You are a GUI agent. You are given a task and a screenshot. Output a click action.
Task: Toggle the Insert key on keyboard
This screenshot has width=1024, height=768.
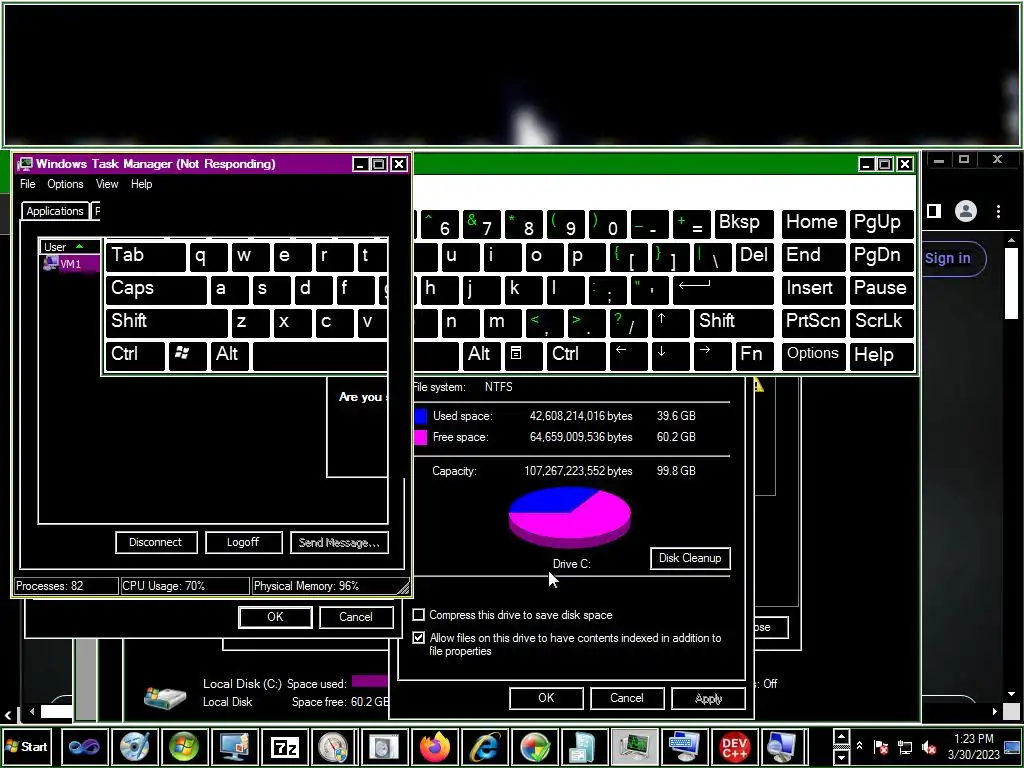[x=813, y=289]
